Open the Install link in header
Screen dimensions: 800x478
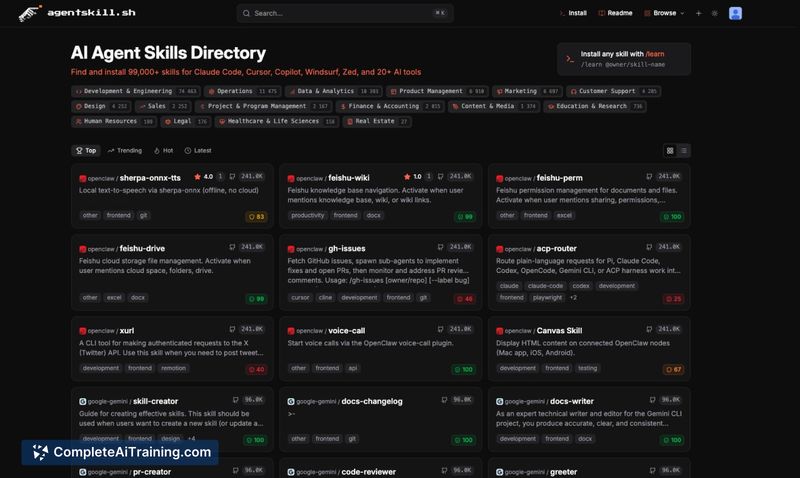click(x=572, y=13)
